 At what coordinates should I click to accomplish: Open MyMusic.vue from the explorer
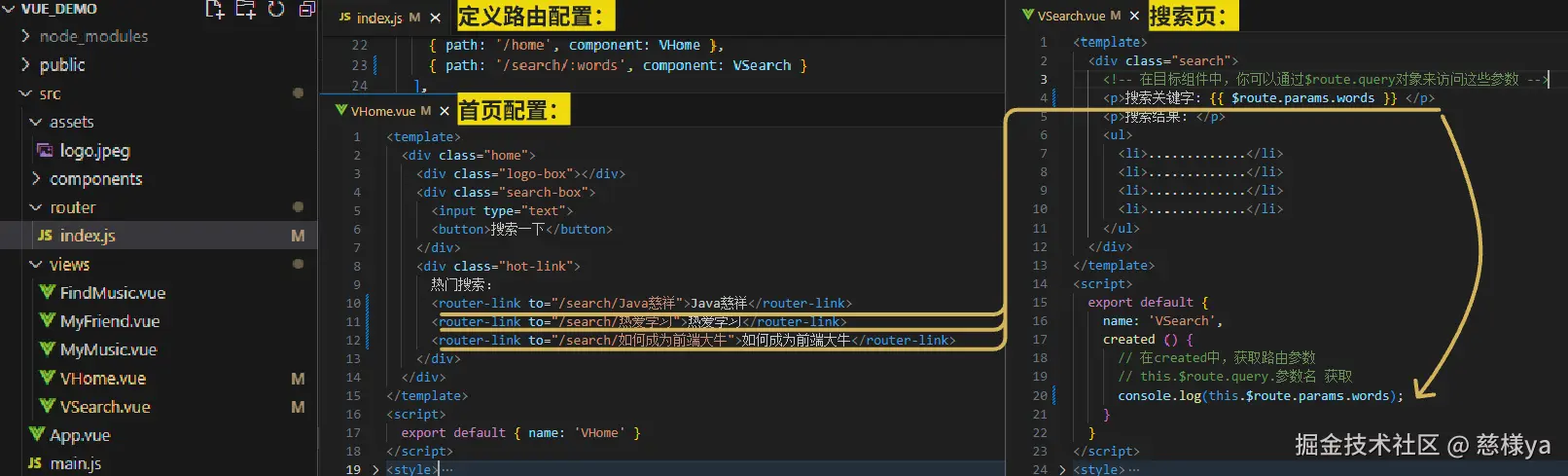108,349
